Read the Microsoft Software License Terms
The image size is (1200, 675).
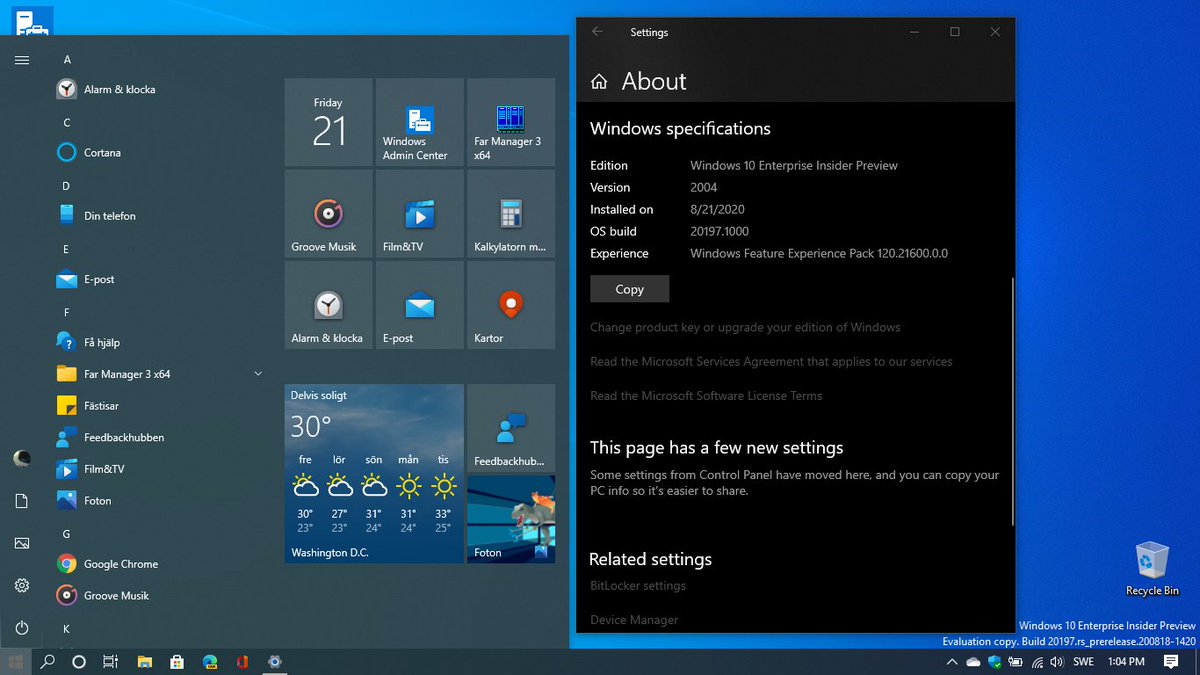(706, 395)
